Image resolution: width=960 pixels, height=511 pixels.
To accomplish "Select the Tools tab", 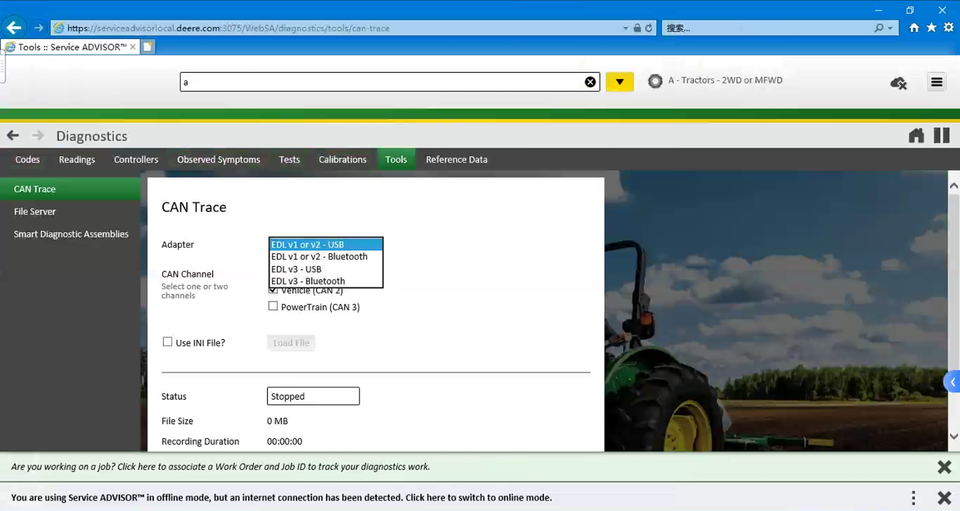I will (x=396, y=159).
